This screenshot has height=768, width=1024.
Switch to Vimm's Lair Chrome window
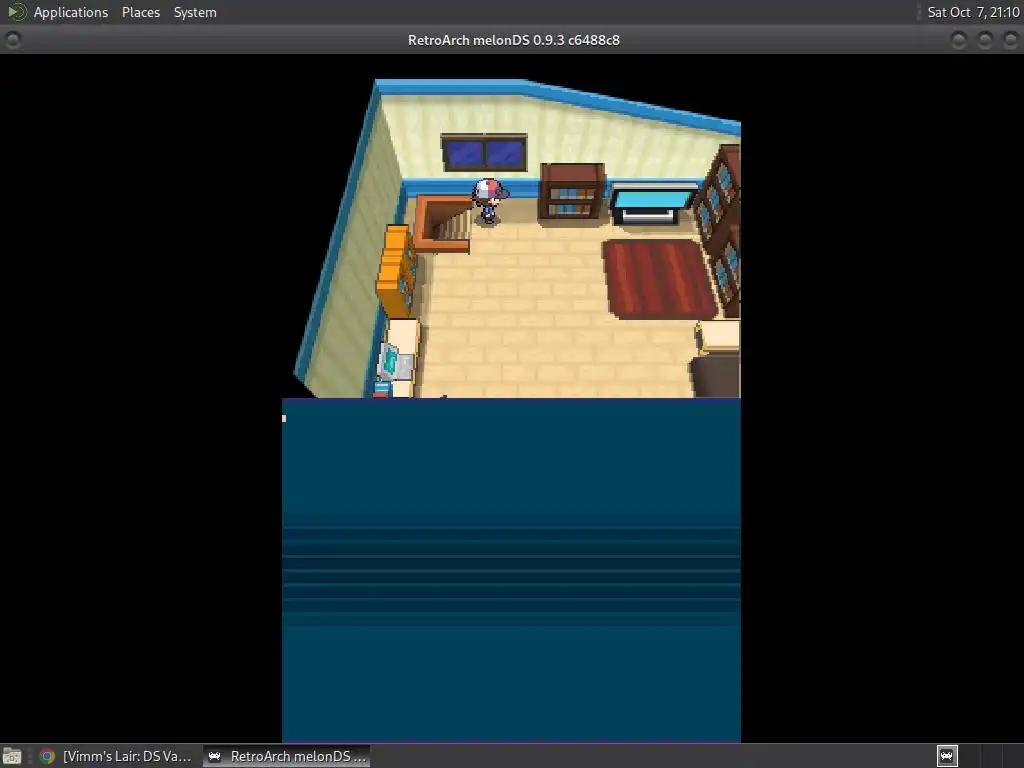tap(116, 756)
